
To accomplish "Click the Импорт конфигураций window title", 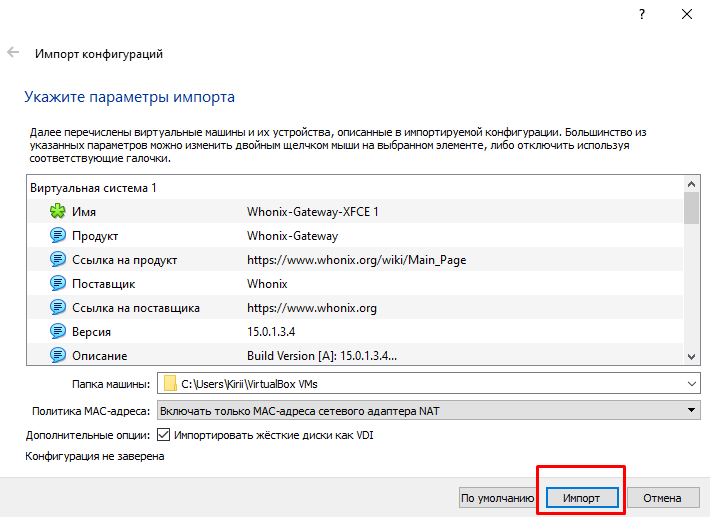I will pos(99,54).
